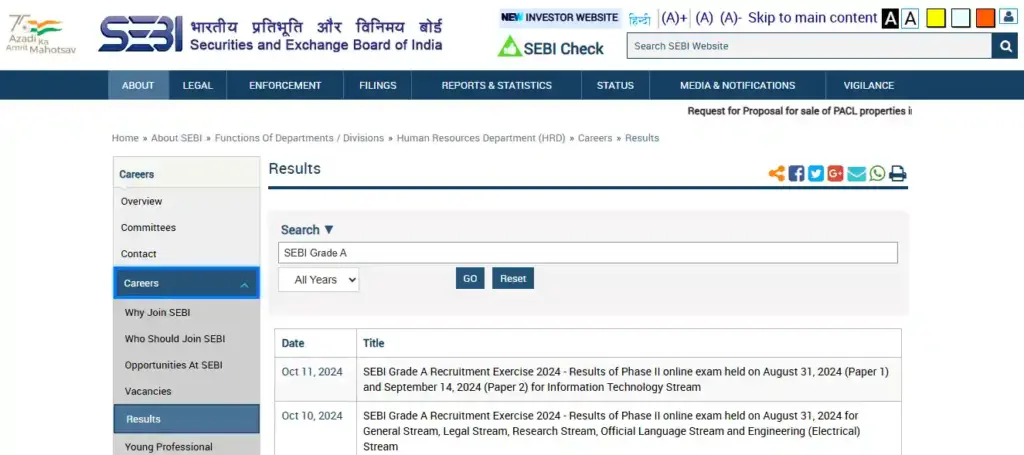Image resolution: width=1024 pixels, height=455 pixels.
Task: Collapse the Search panel arrow
Action: (x=329, y=230)
